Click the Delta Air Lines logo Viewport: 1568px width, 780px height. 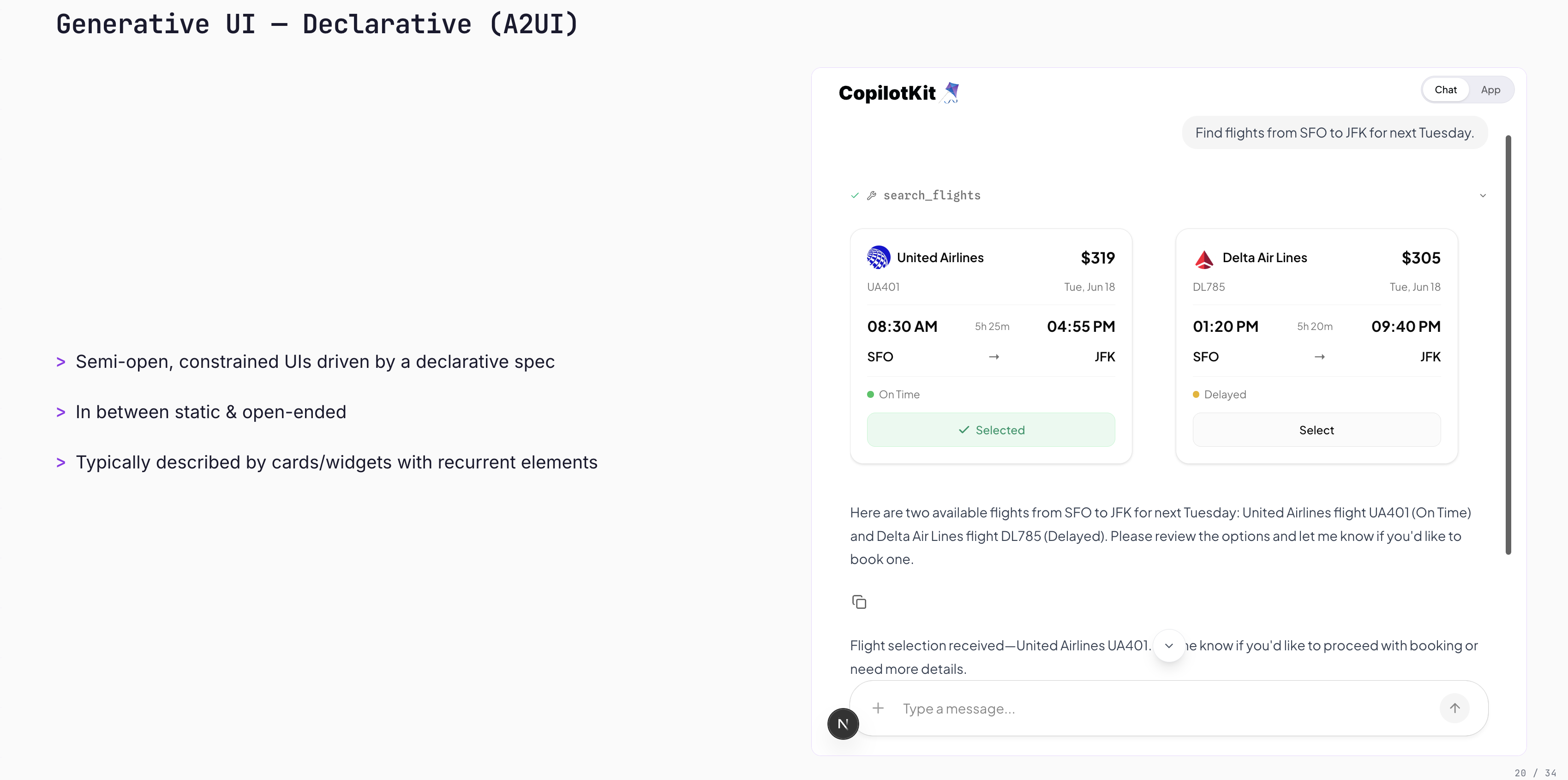point(1203,259)
